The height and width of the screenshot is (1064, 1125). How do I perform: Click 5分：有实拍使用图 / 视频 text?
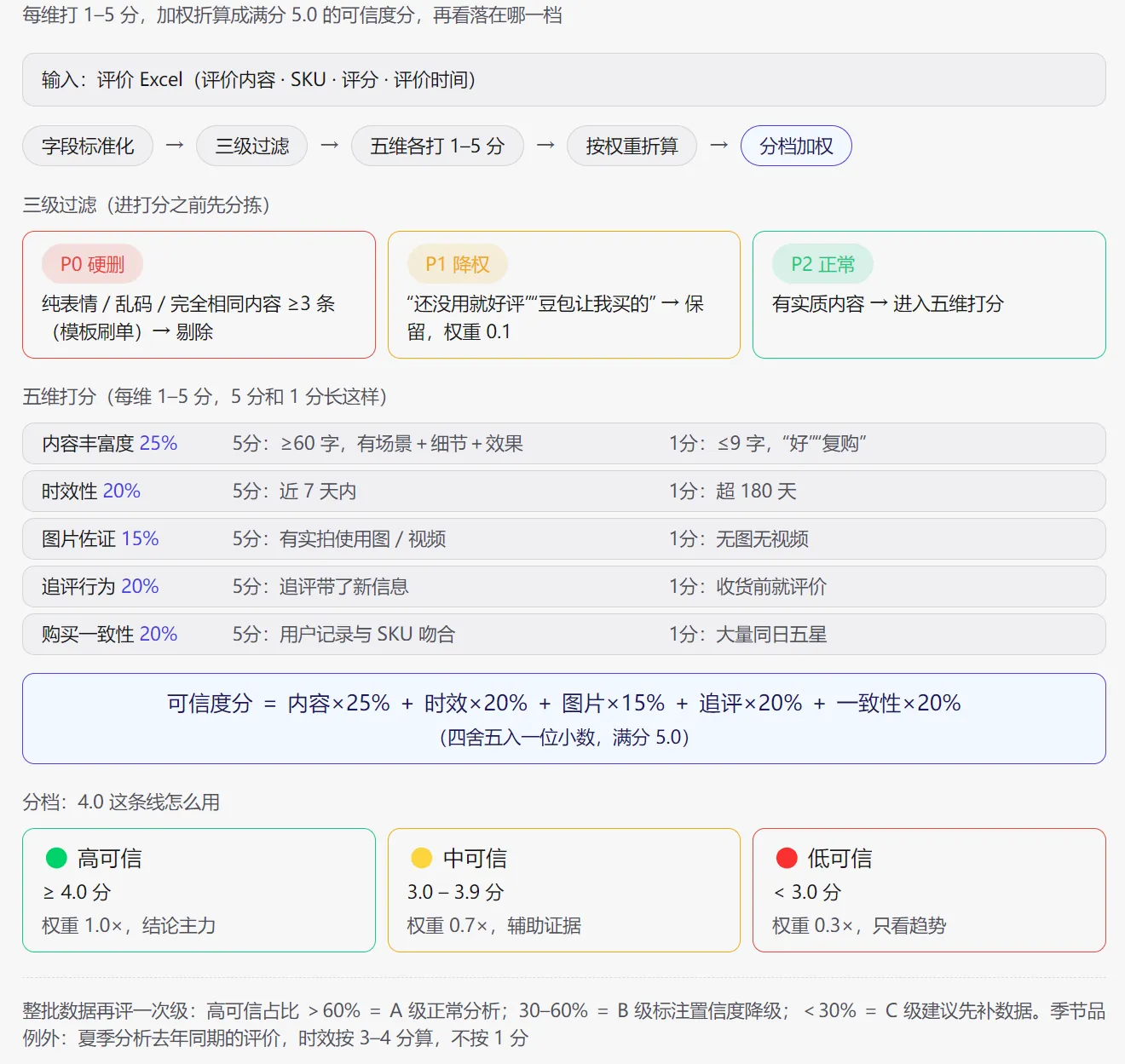(339, 539)
